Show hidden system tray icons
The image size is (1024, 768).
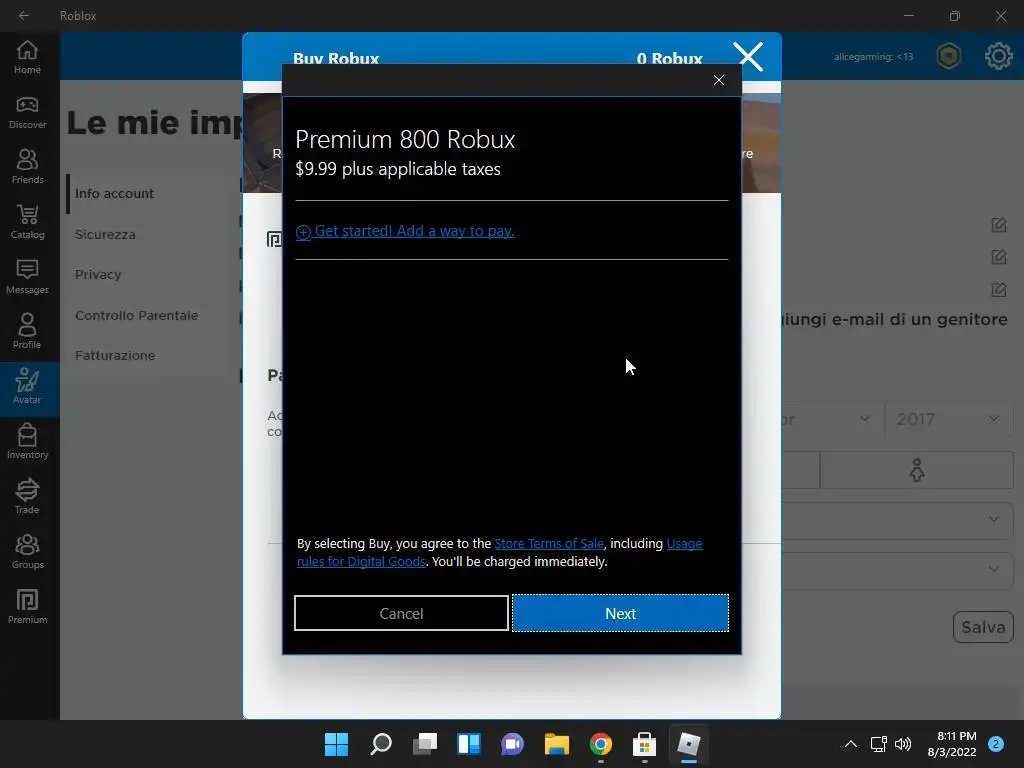click(850, 744)
